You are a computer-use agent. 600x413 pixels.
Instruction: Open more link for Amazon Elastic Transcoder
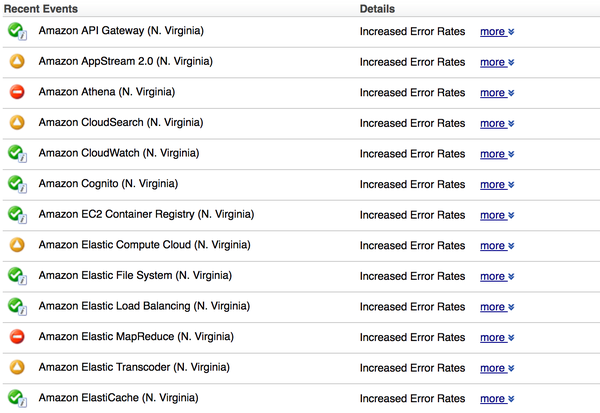point(497,368)
